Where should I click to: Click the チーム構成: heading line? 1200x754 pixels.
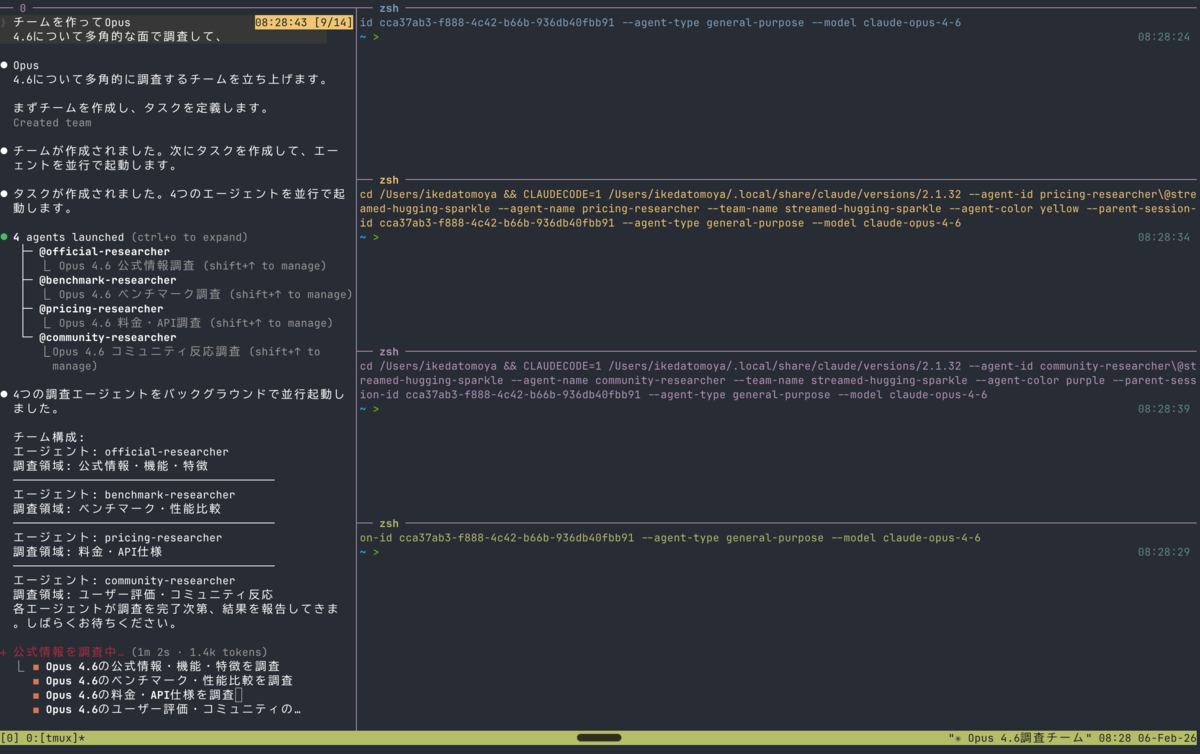pyautogui.click(x=49, y=437)
